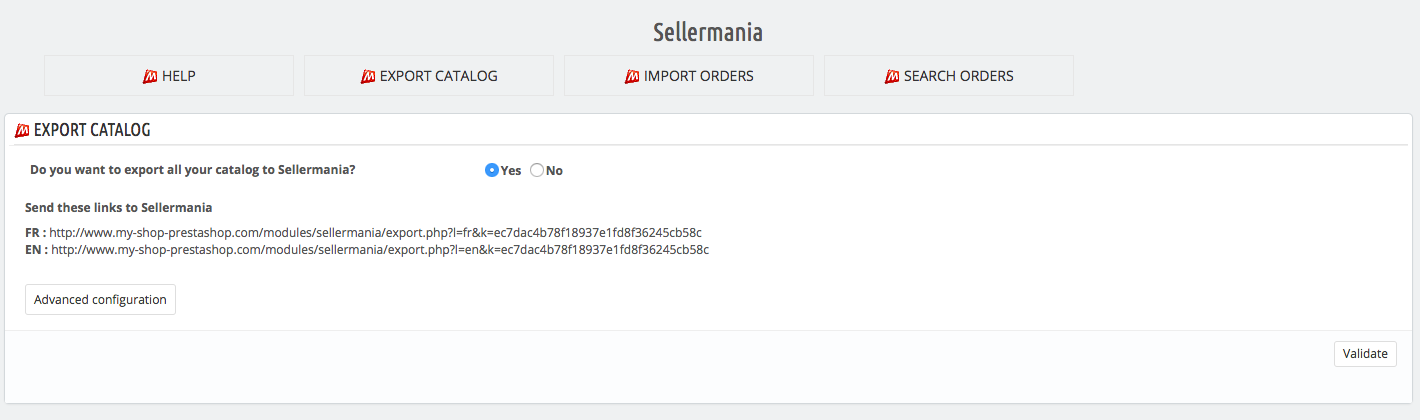The height and width of the screenshot is (420, 1420).
Task: Click the Sellermania icon beside SEARCH ORDERS
Action: (x=892, y=76)
